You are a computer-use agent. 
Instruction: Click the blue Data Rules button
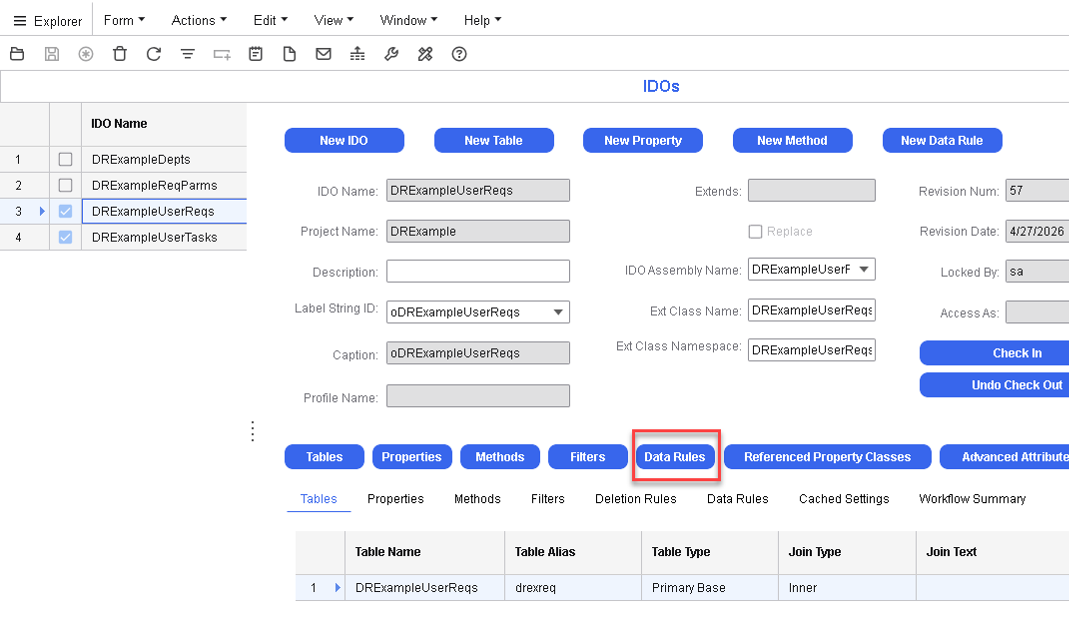675,457
